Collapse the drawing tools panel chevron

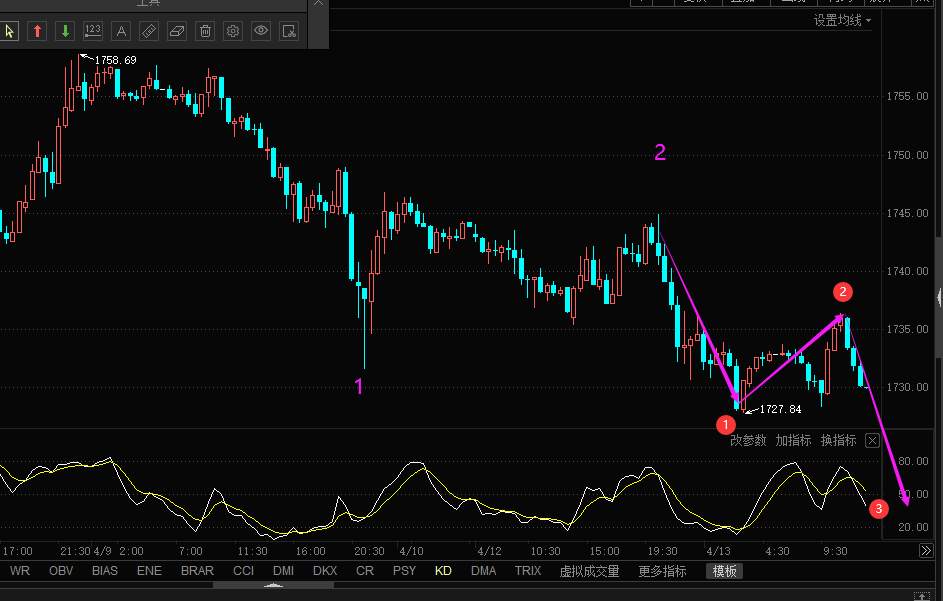click(x=319, y=3)
